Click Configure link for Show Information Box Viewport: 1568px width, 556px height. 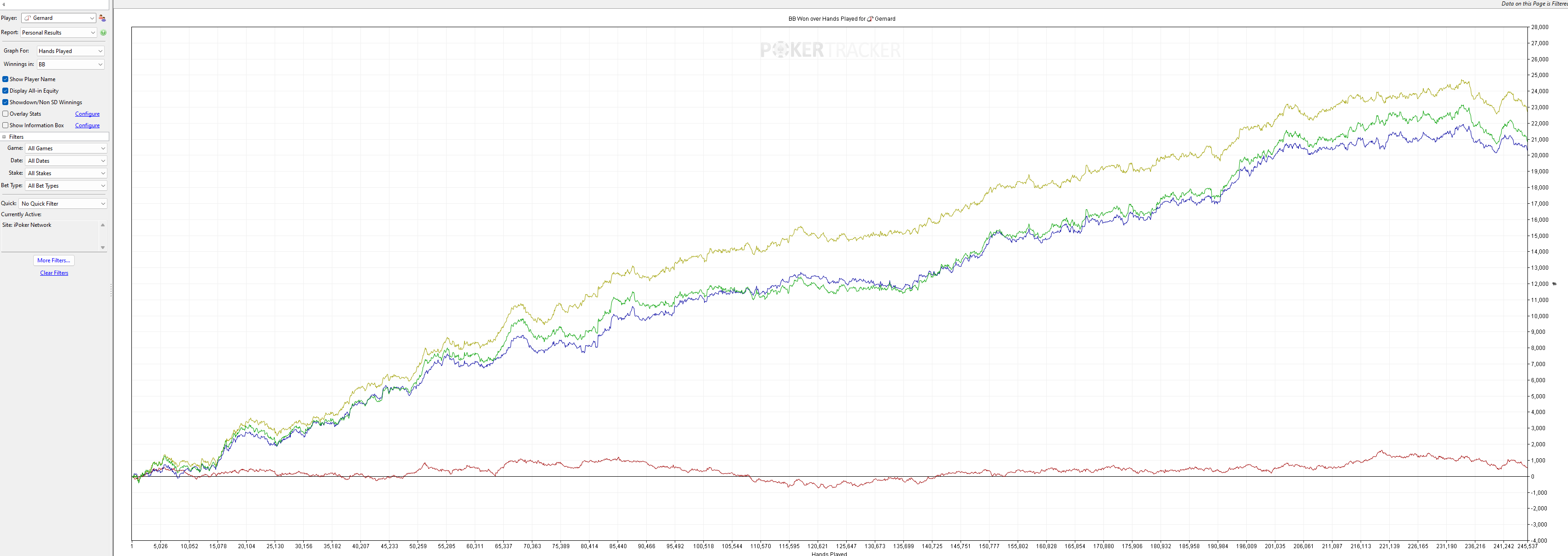pos(87,125)
